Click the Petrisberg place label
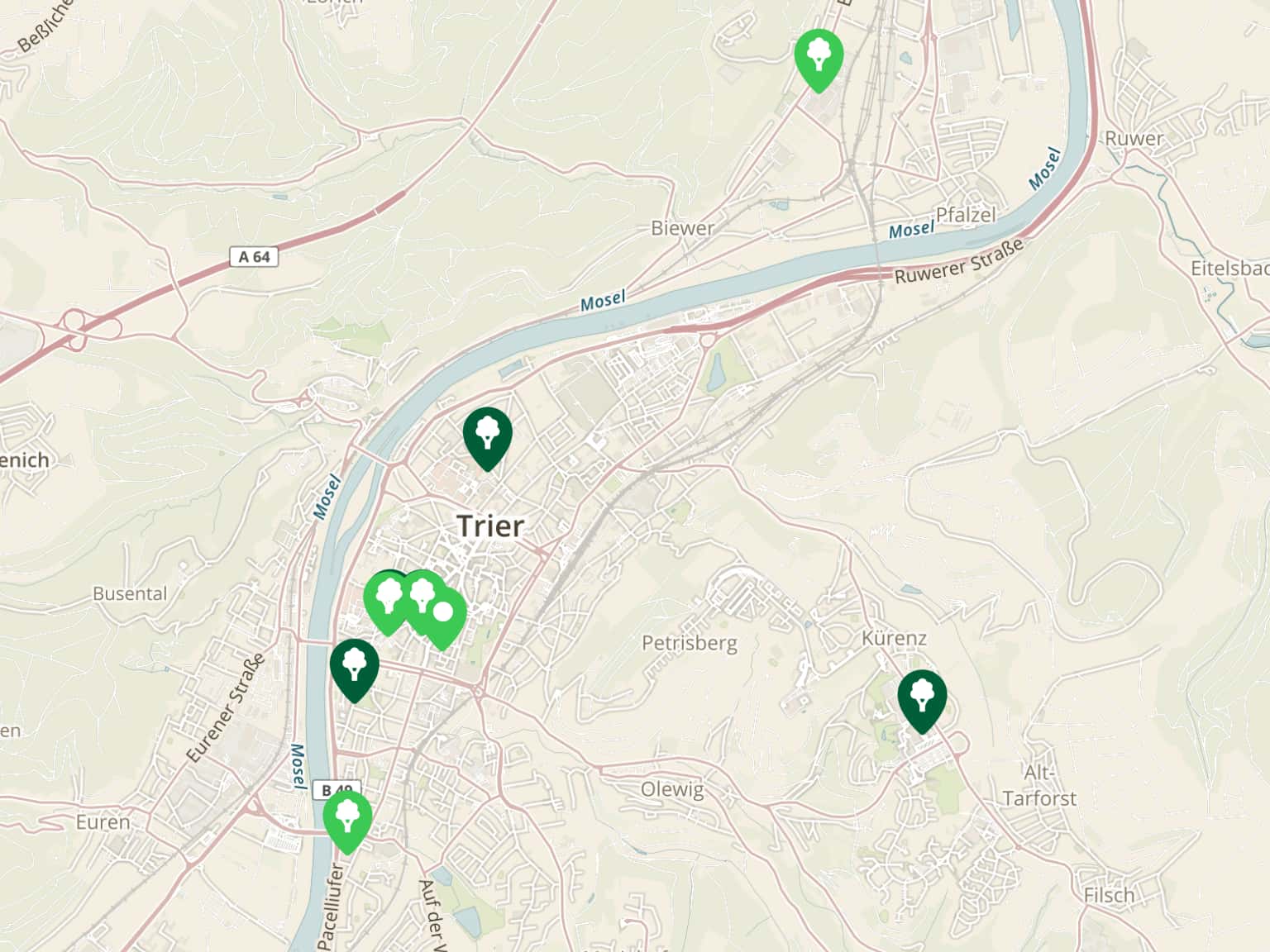This screenshot has width=1270, height=952. (690, 643)
